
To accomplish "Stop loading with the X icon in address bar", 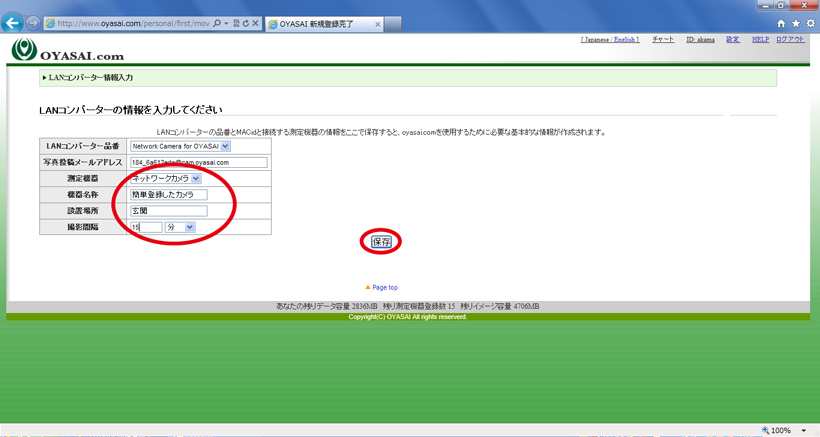I will point(255,24).
